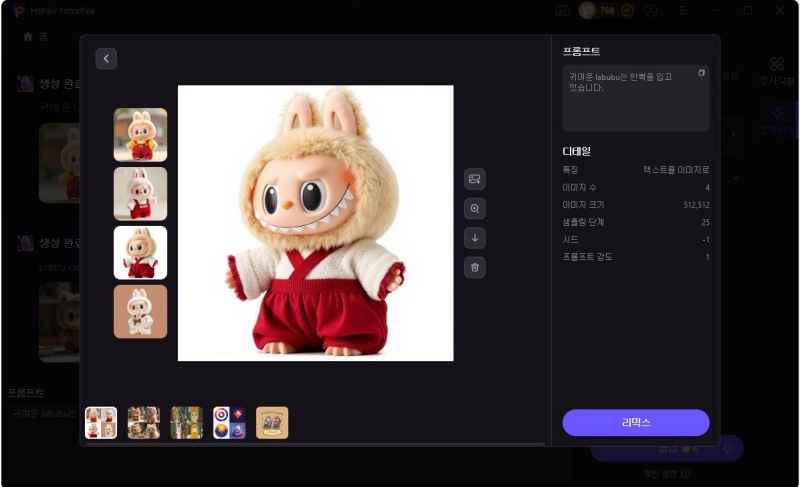
Task: Select the fourth thumbnail with tan background labubu
Action: 140,312
